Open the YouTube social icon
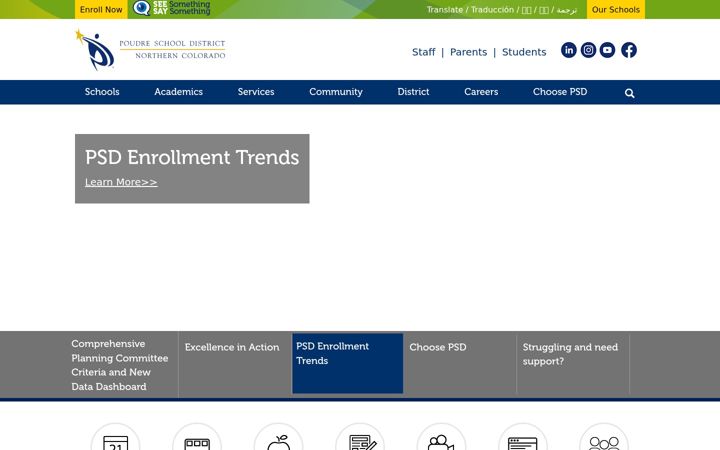 point(608,50)
